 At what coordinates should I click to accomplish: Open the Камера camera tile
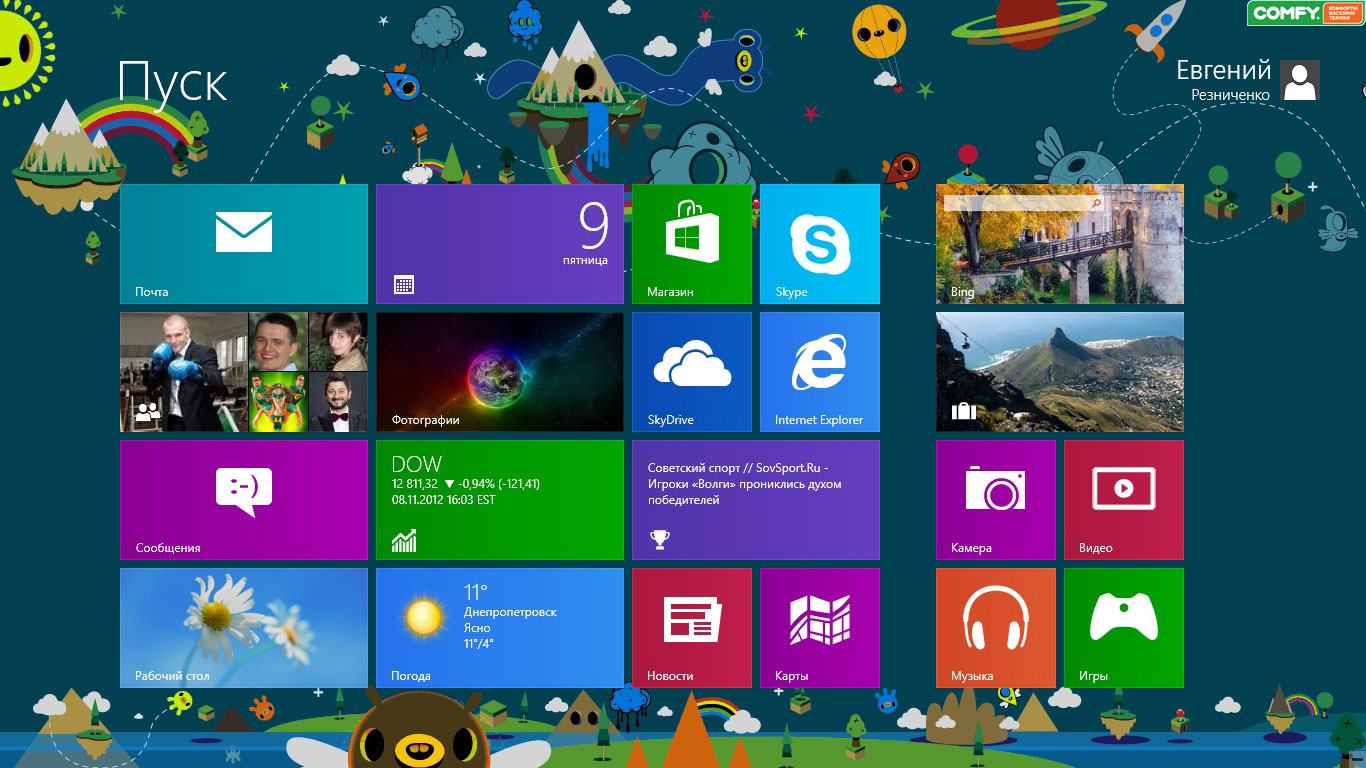click(996, 500)
